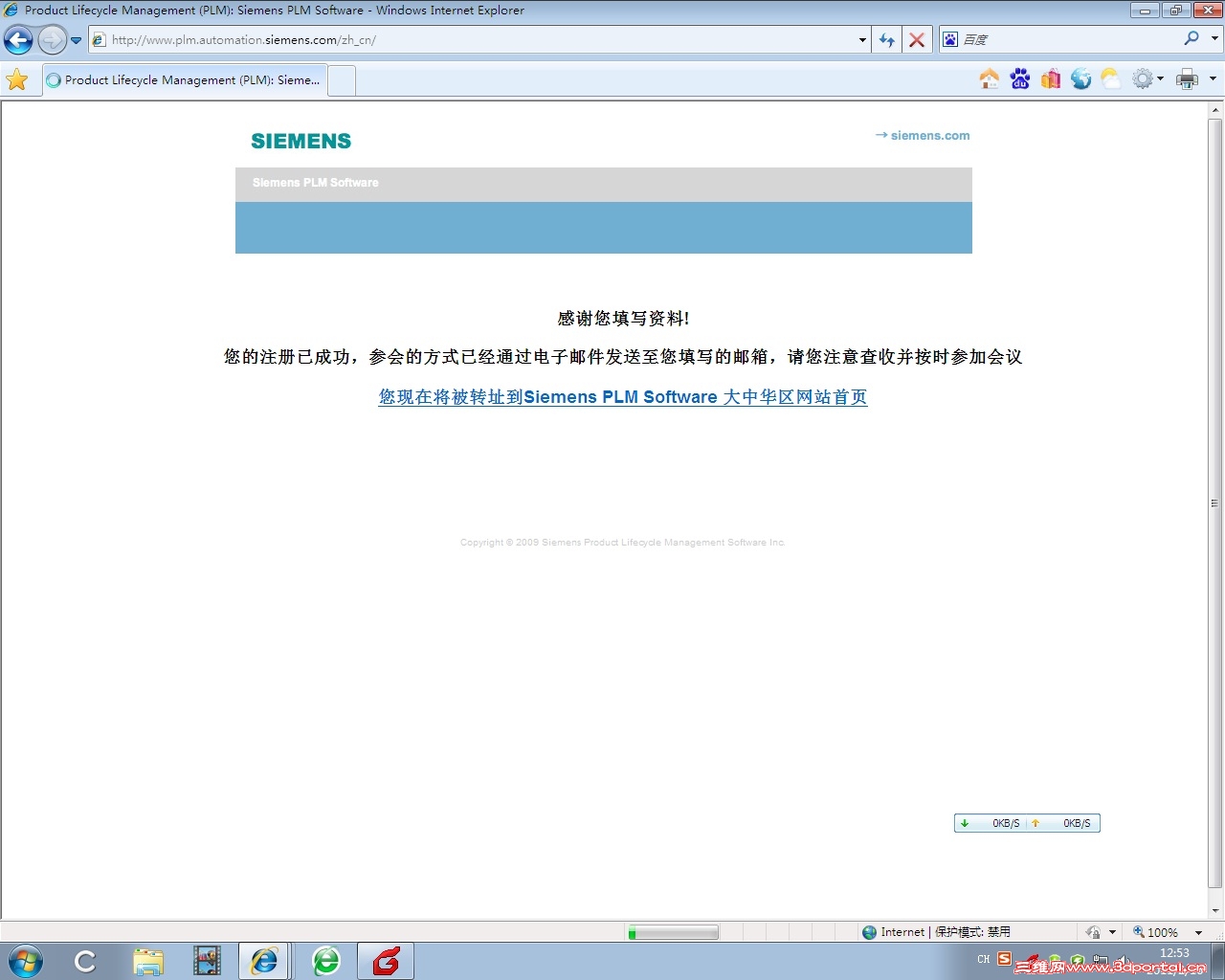Open the green e browser taskbar icon

(x=326, y=961)
